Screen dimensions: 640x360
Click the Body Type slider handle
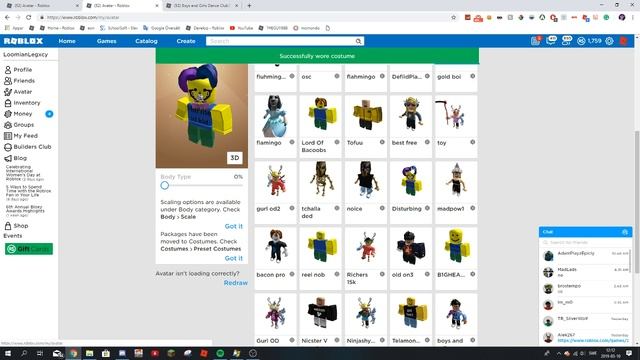tap(164, 185)
